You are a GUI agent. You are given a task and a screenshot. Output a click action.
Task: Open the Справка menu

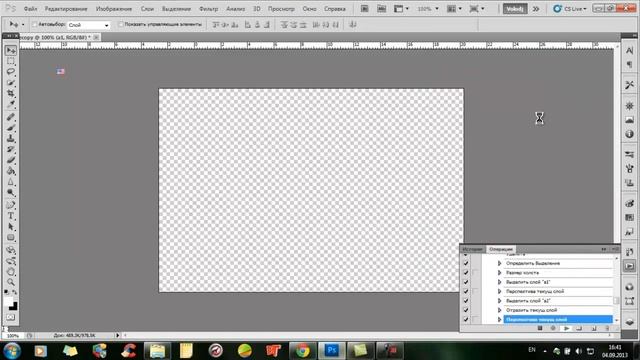tap(335, 9)
